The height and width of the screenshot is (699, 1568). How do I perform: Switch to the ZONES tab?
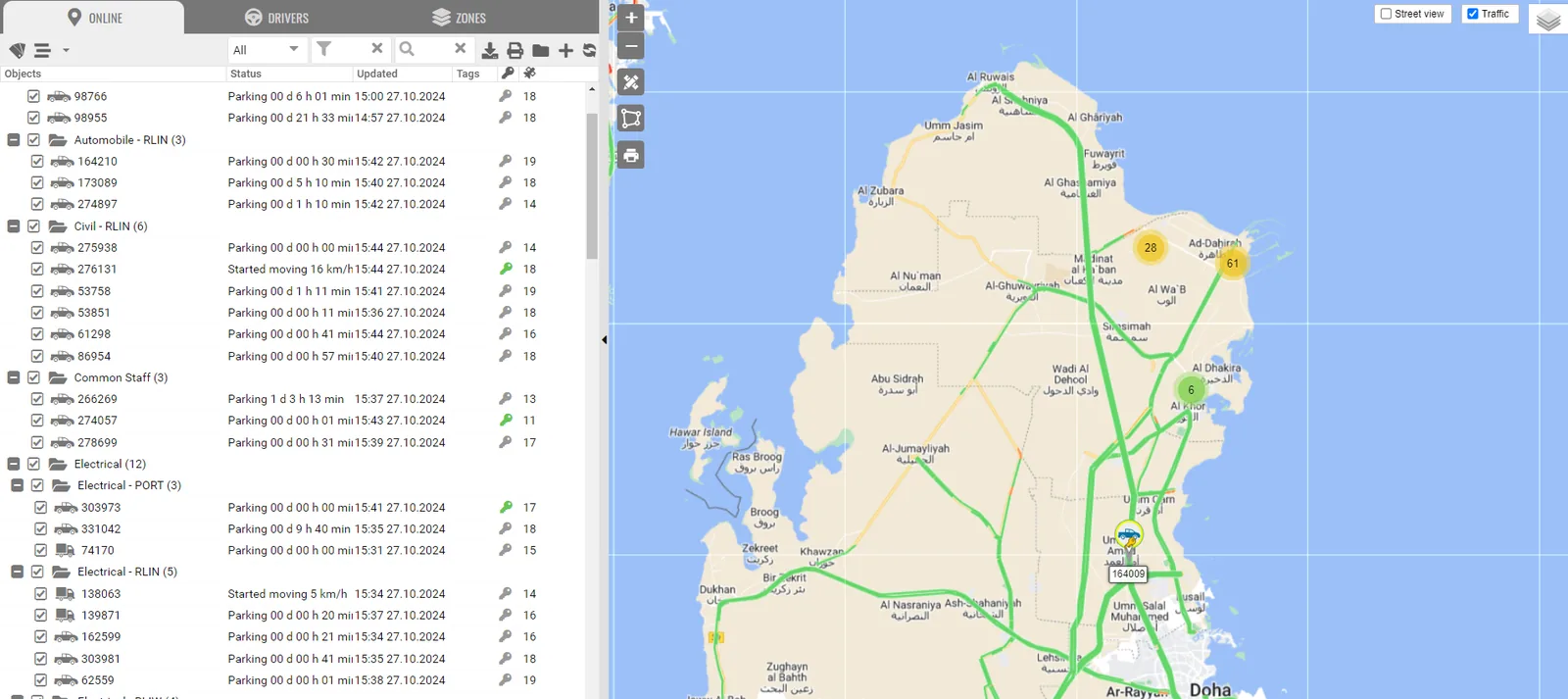pos(459,18)
